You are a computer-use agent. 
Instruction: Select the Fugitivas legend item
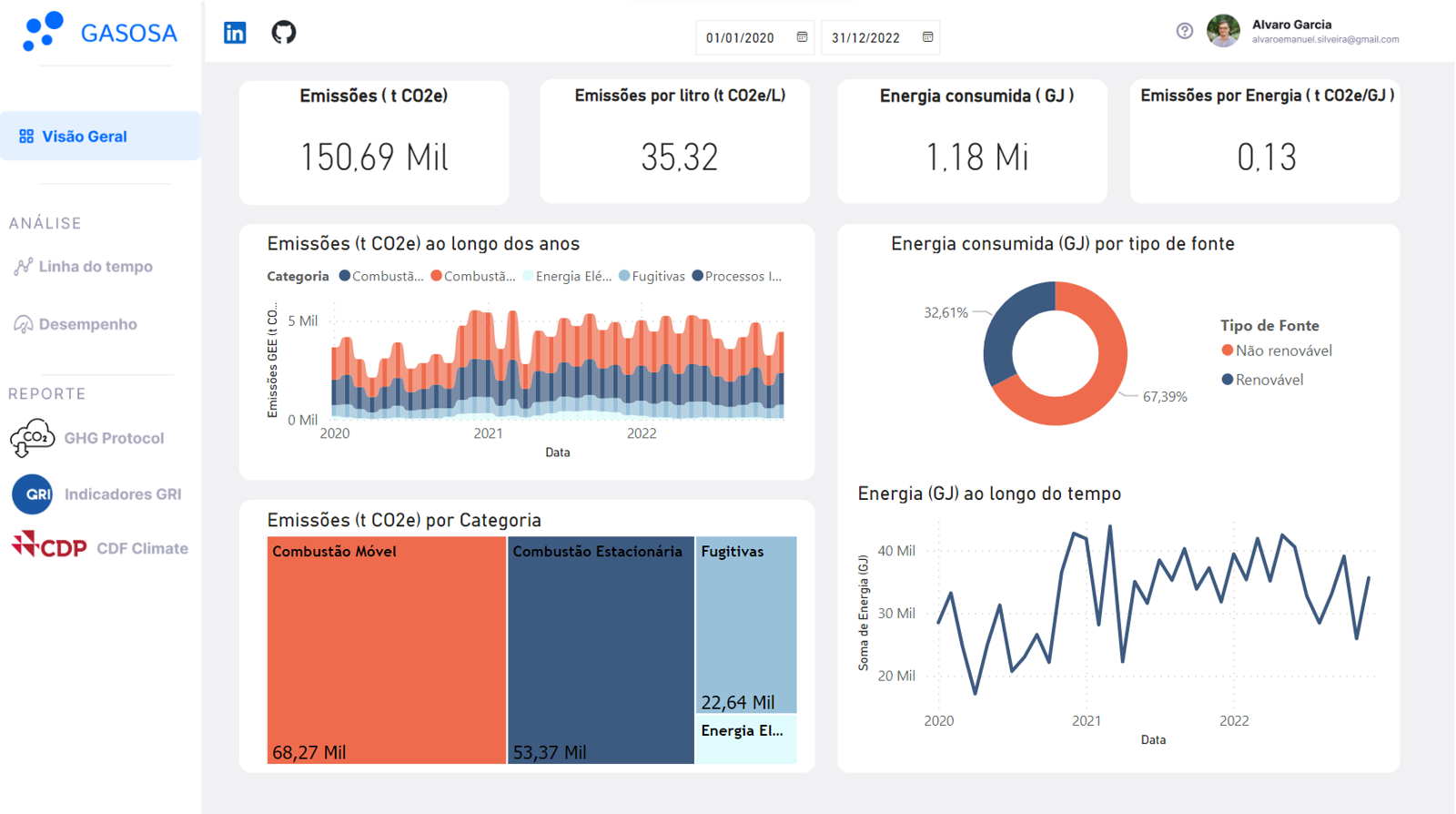(x=652, y=276)
